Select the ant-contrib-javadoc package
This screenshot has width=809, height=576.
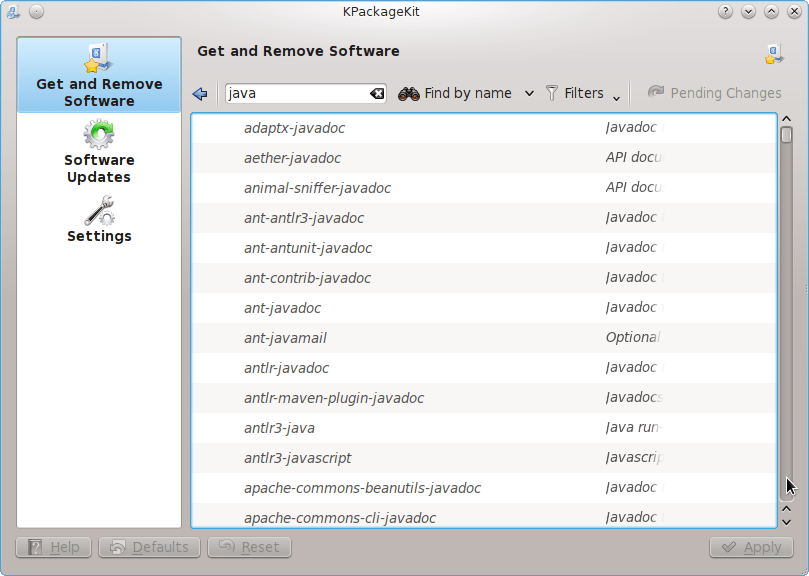point(484,278)
